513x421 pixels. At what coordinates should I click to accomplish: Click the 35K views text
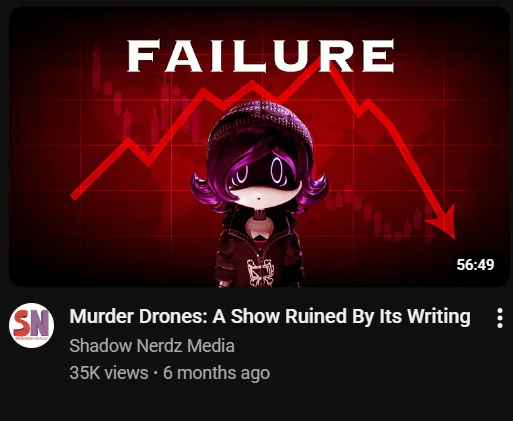click(109, 373)
